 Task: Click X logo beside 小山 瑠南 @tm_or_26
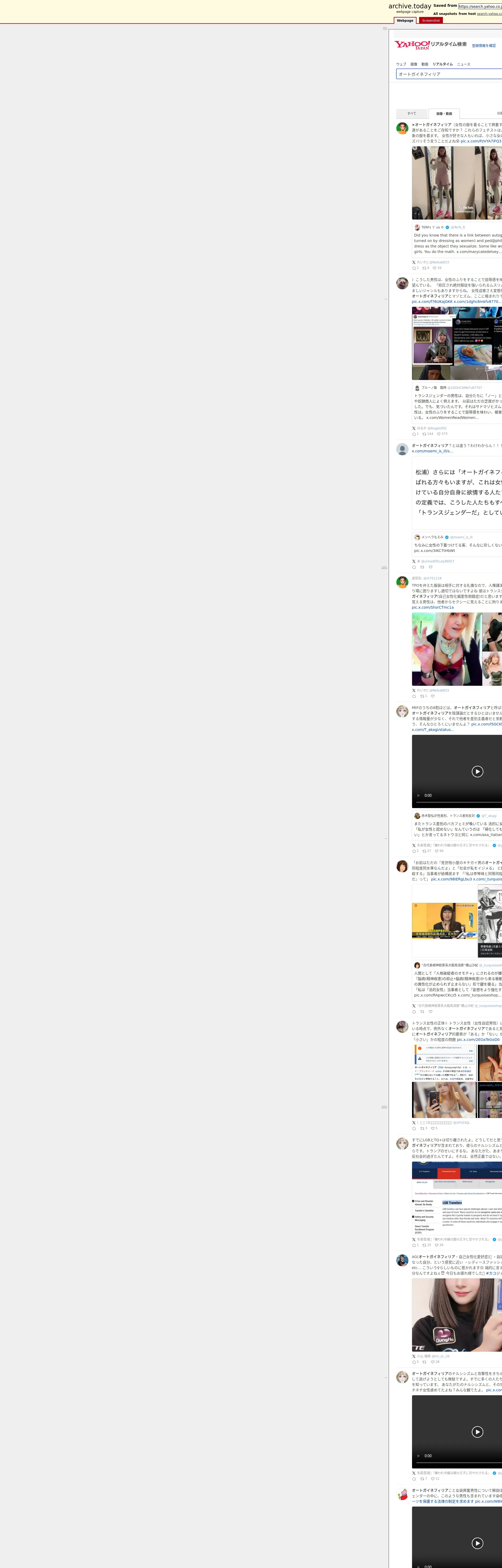414,1356
